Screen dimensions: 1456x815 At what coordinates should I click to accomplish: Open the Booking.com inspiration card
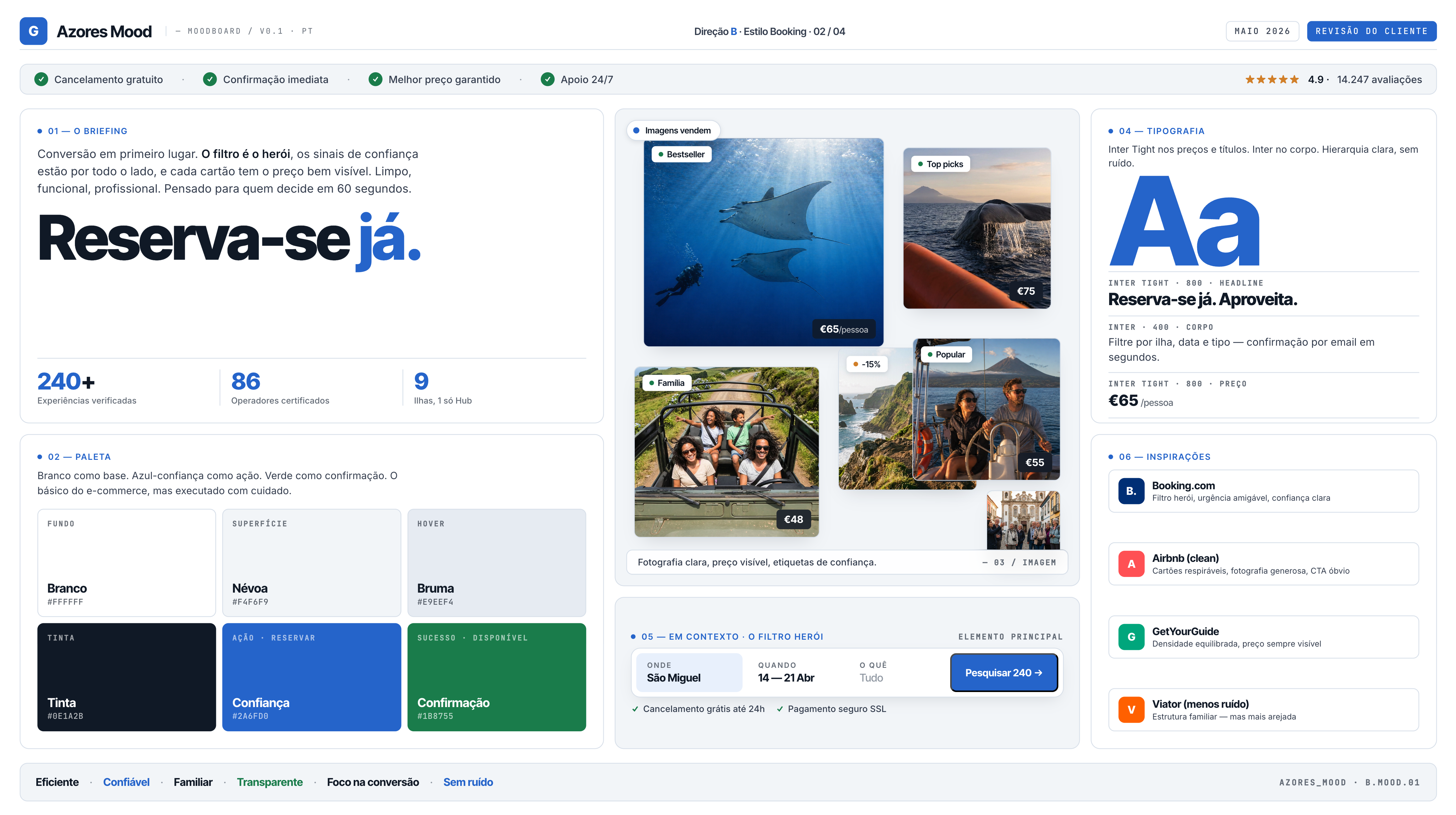tap(1263, 491)
